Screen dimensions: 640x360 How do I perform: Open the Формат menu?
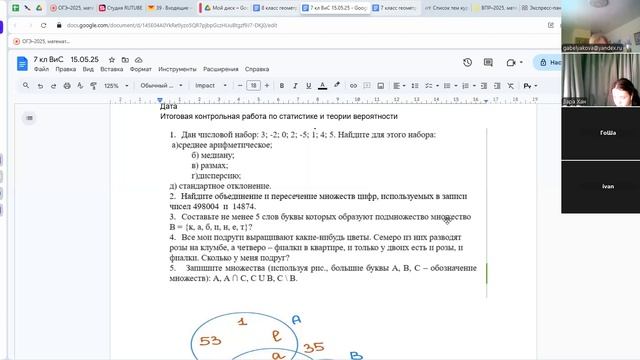click(x=141, y=69)
